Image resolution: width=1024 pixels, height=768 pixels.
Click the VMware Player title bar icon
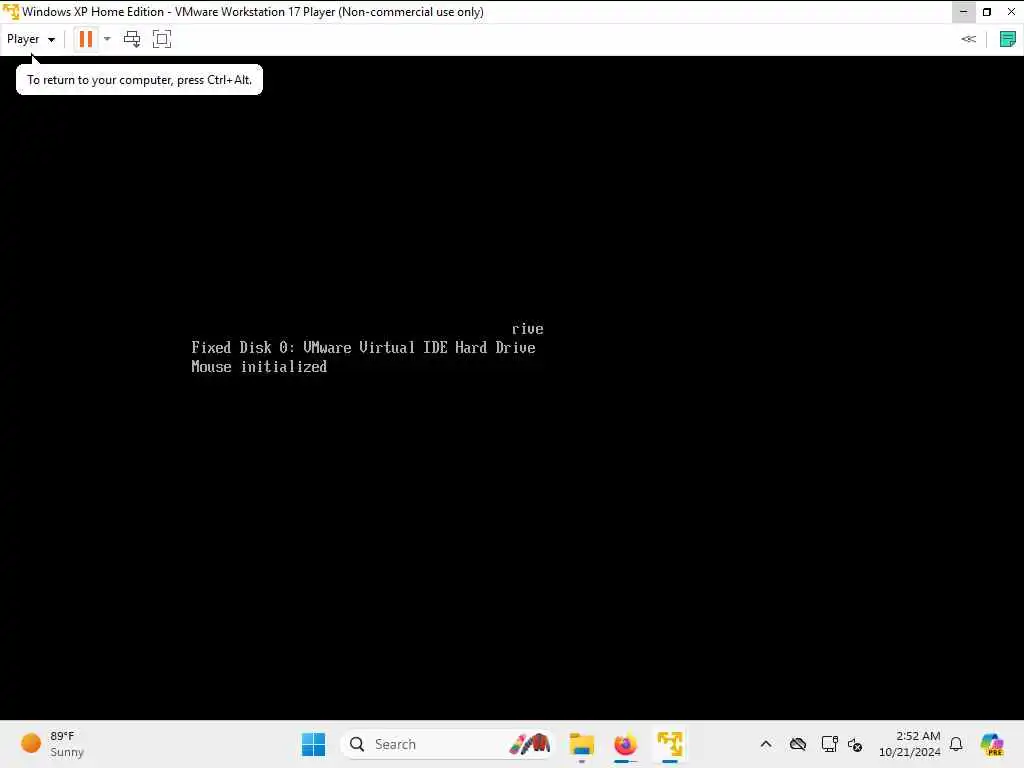click(x=10, y=12)
